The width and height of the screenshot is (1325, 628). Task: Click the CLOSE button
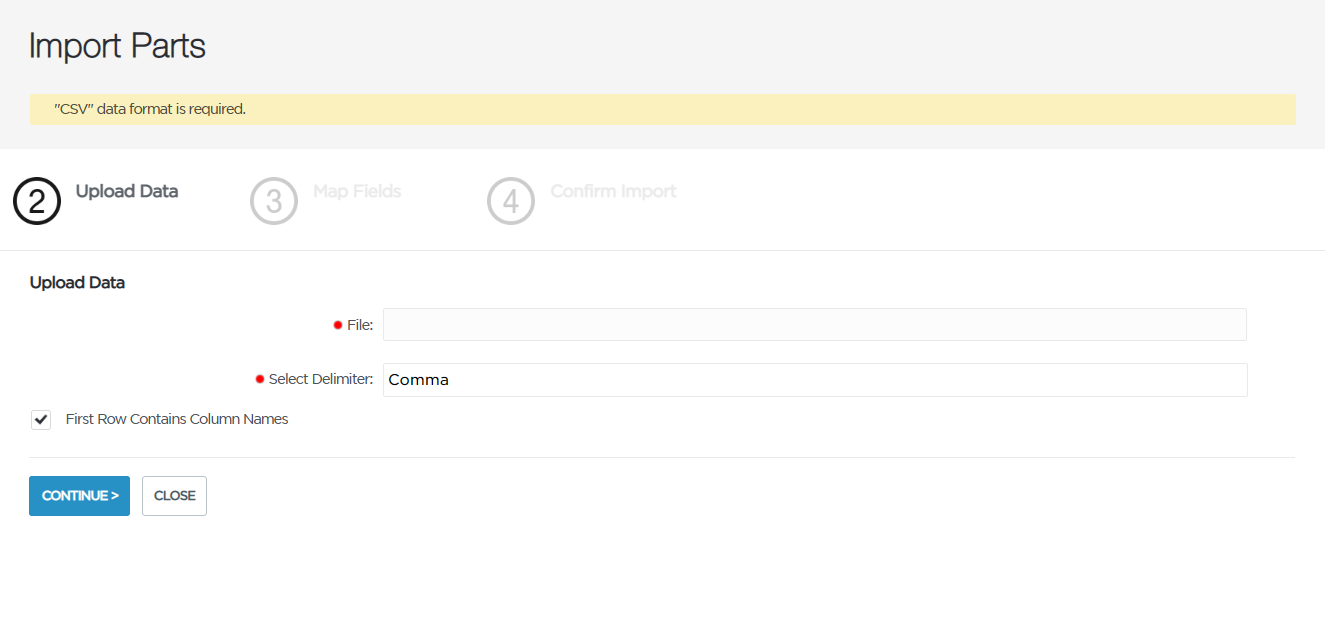pos(174,496)
